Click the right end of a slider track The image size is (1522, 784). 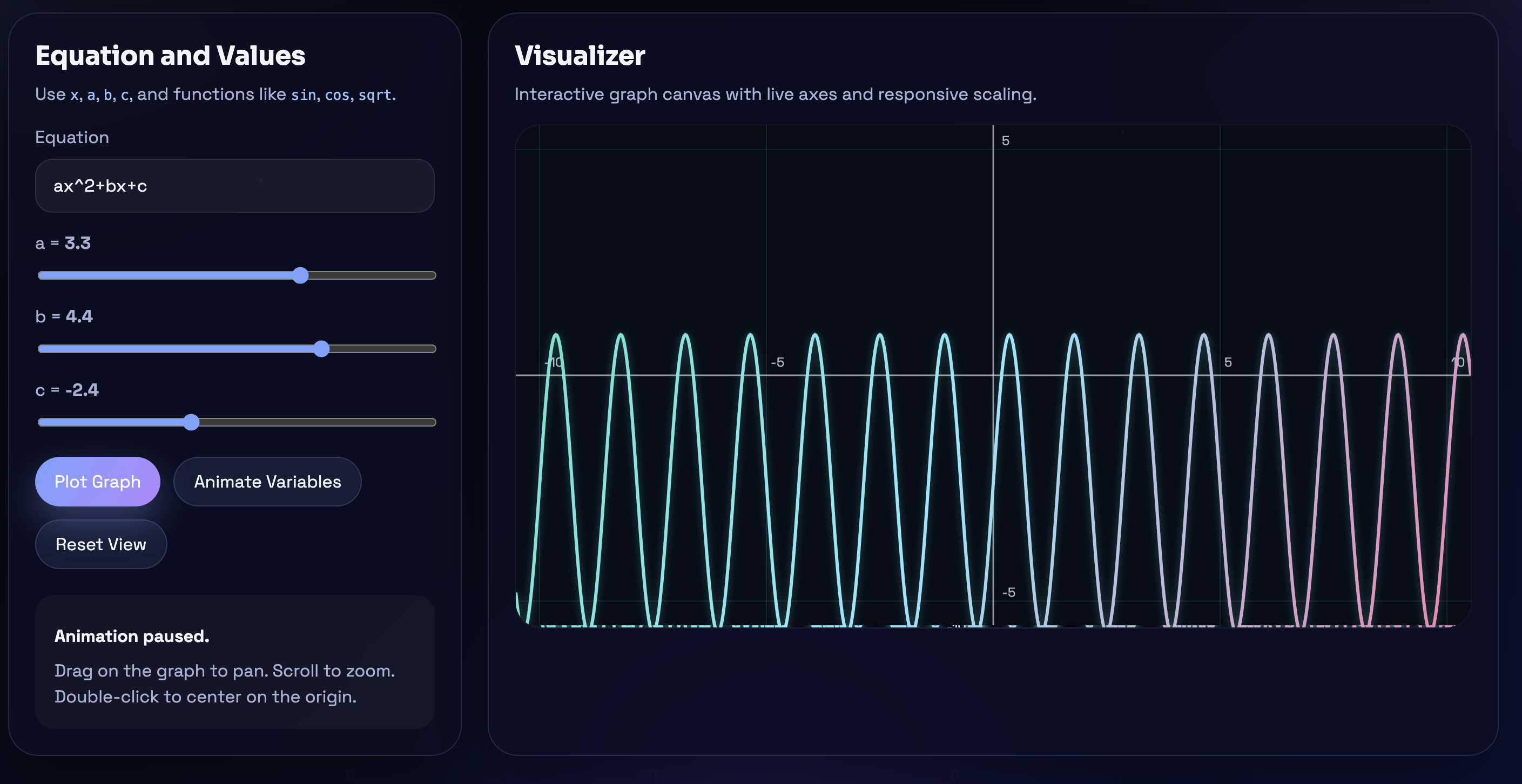tap(432, 275)
